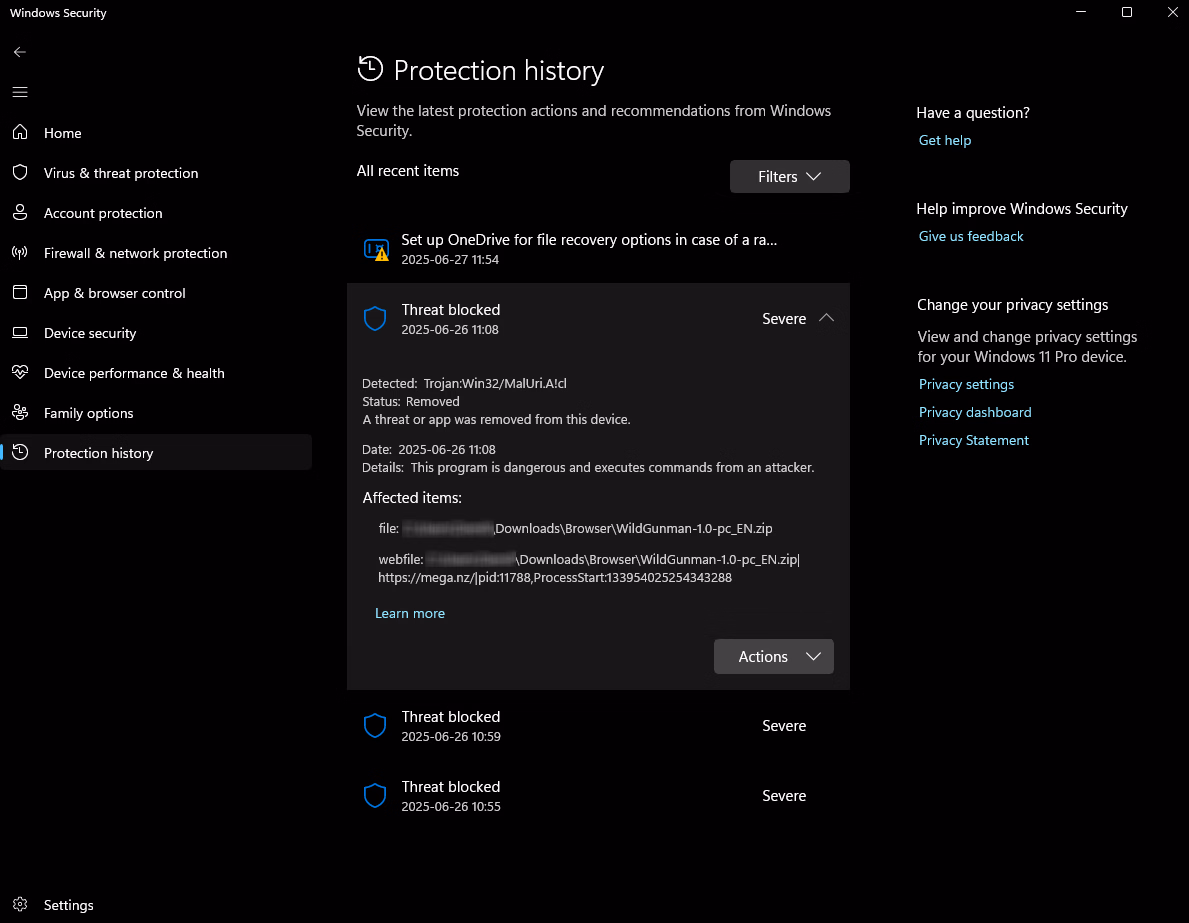Screen dimensions: 1189x923
Task: Expand the OneDrive setup recommendation
Action: point(598,249)
